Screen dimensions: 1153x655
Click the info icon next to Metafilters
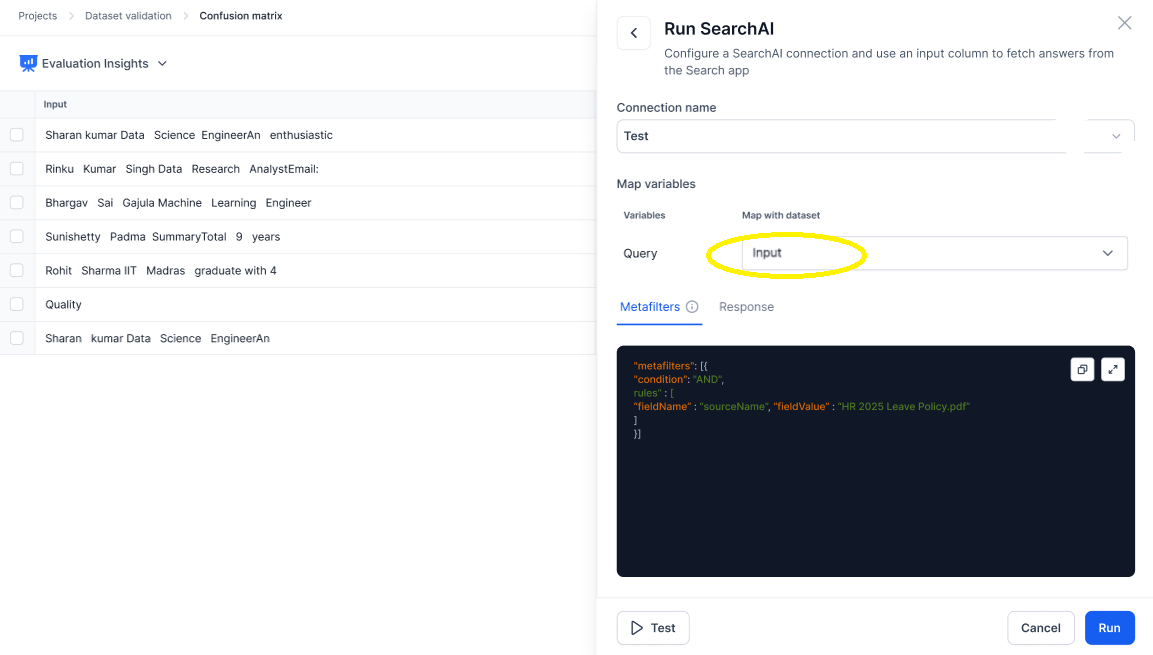click(x=692, y=307)
